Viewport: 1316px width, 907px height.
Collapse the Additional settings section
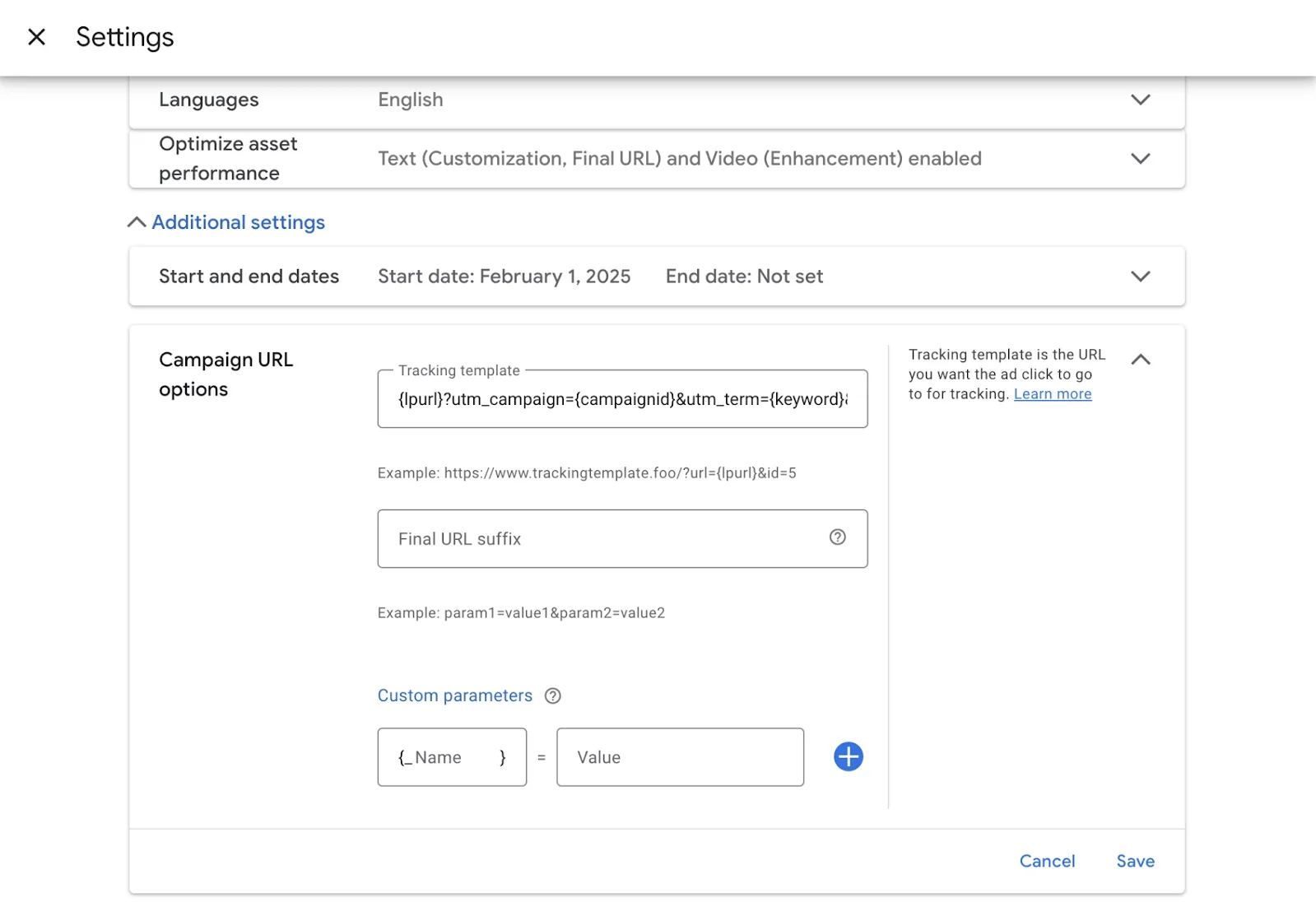tap(226, 222)
